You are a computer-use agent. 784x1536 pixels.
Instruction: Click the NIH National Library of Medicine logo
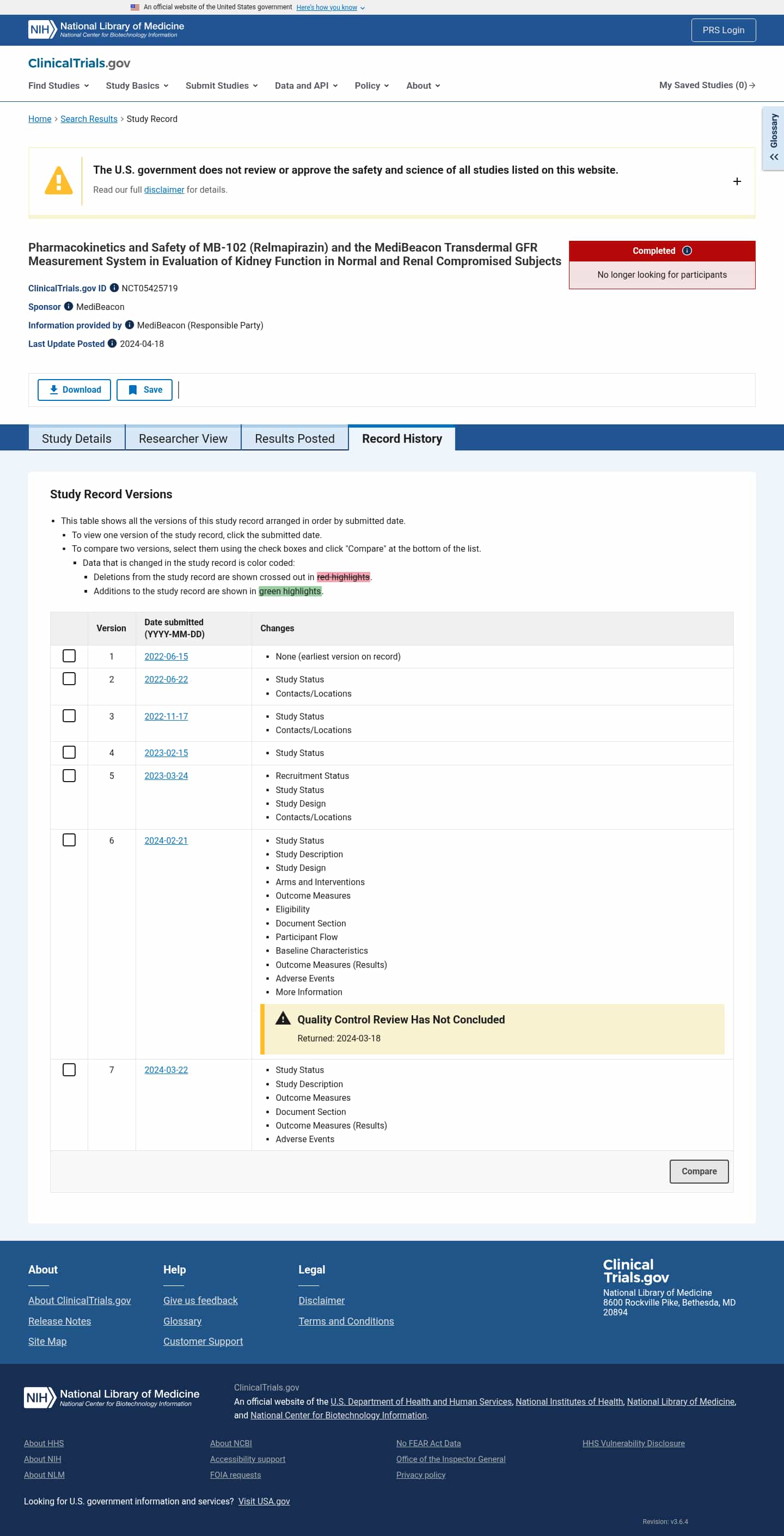[x=106, y=29]
